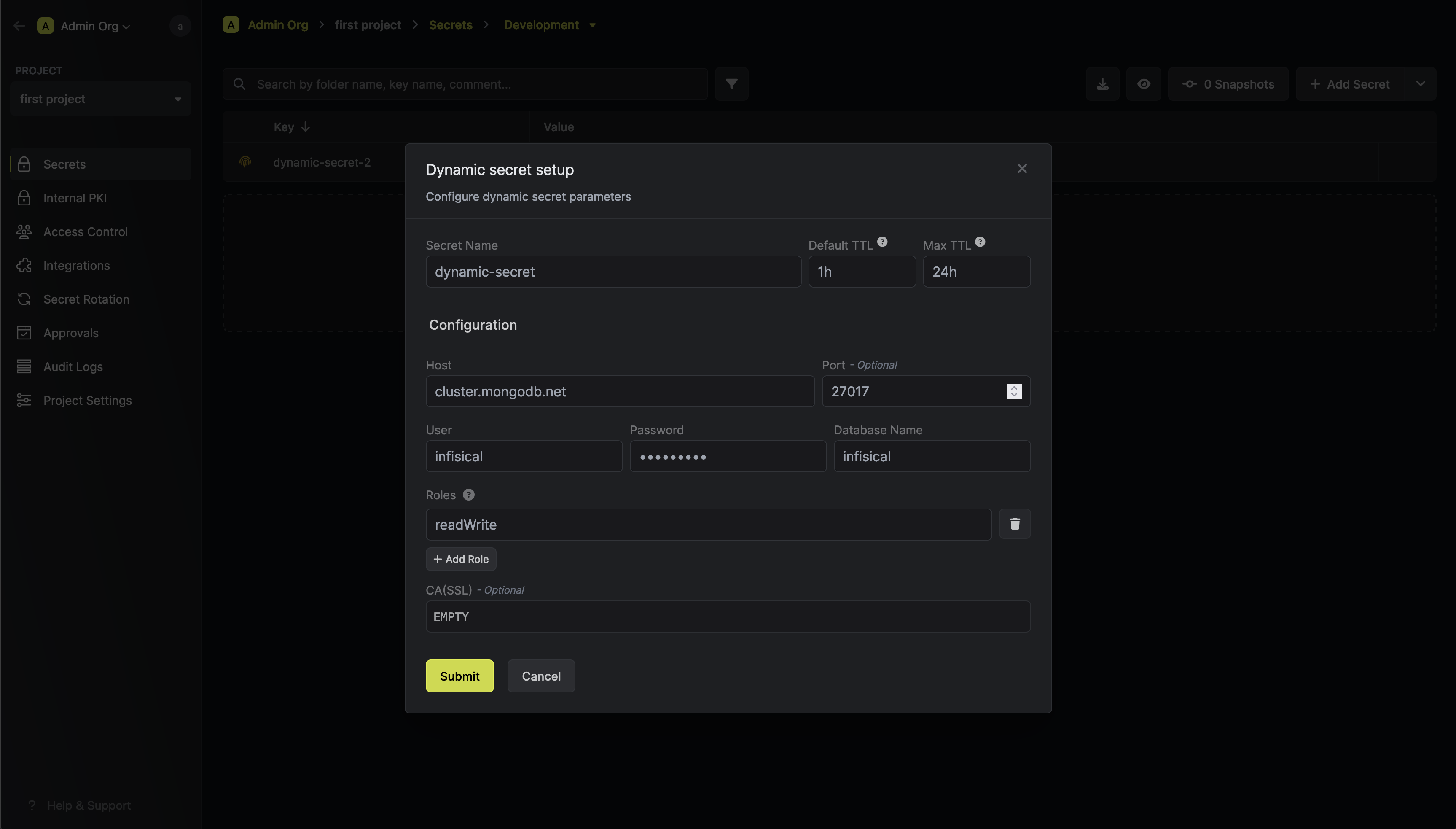1456x829 pixels.
Task: Open Integrations in the sidebar
Action: point(100,265)
